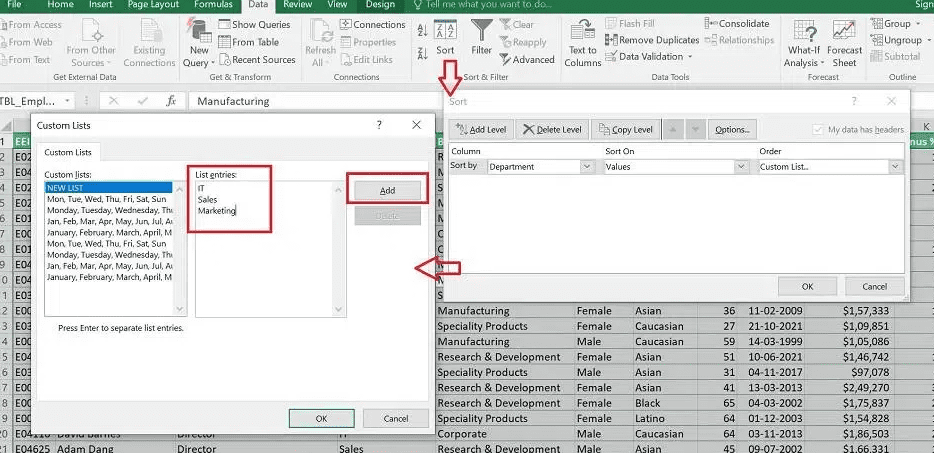Open the Sort On Values dropdown

coord(742,167)
